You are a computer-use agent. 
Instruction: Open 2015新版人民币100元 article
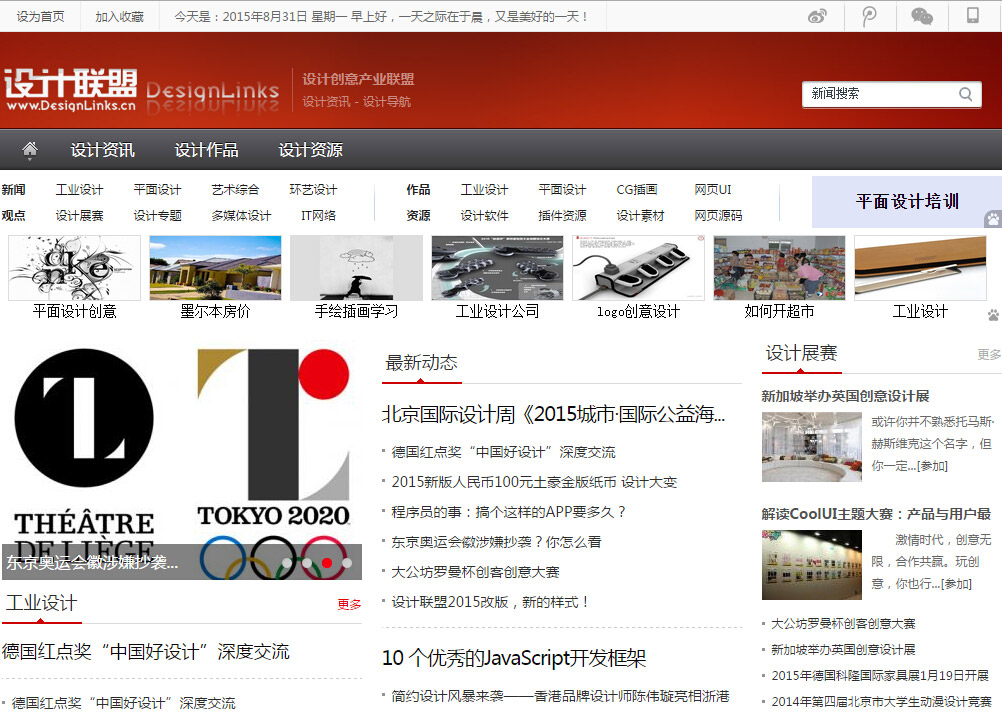[534, 482]
